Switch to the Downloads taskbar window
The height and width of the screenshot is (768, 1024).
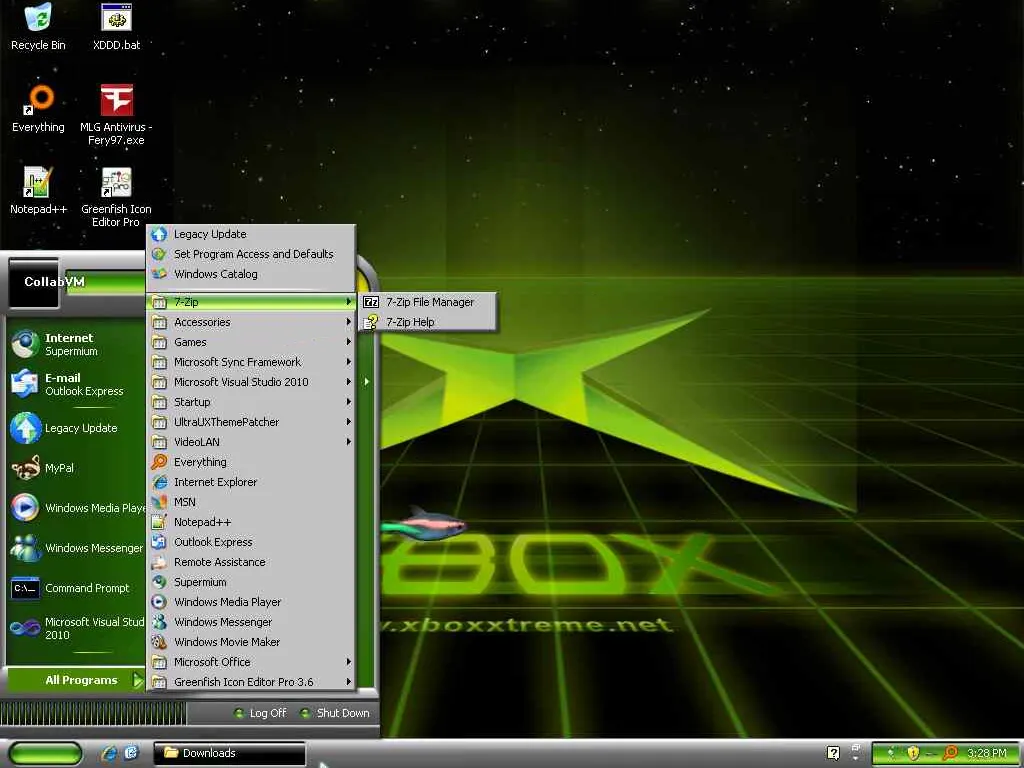(229, 753)
